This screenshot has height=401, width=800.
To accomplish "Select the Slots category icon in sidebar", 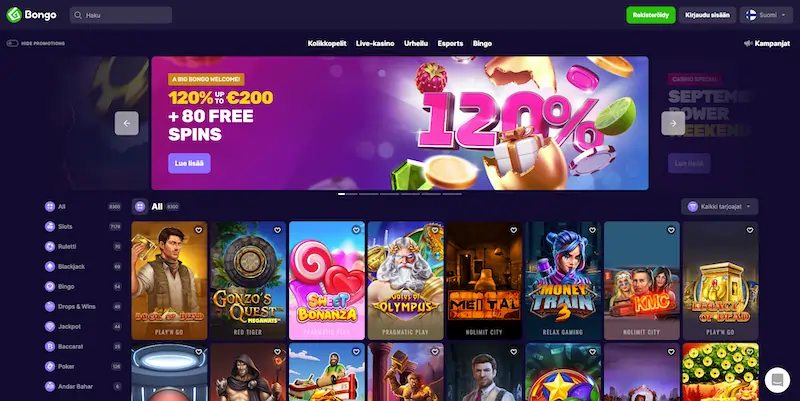I will pos(49,227).
